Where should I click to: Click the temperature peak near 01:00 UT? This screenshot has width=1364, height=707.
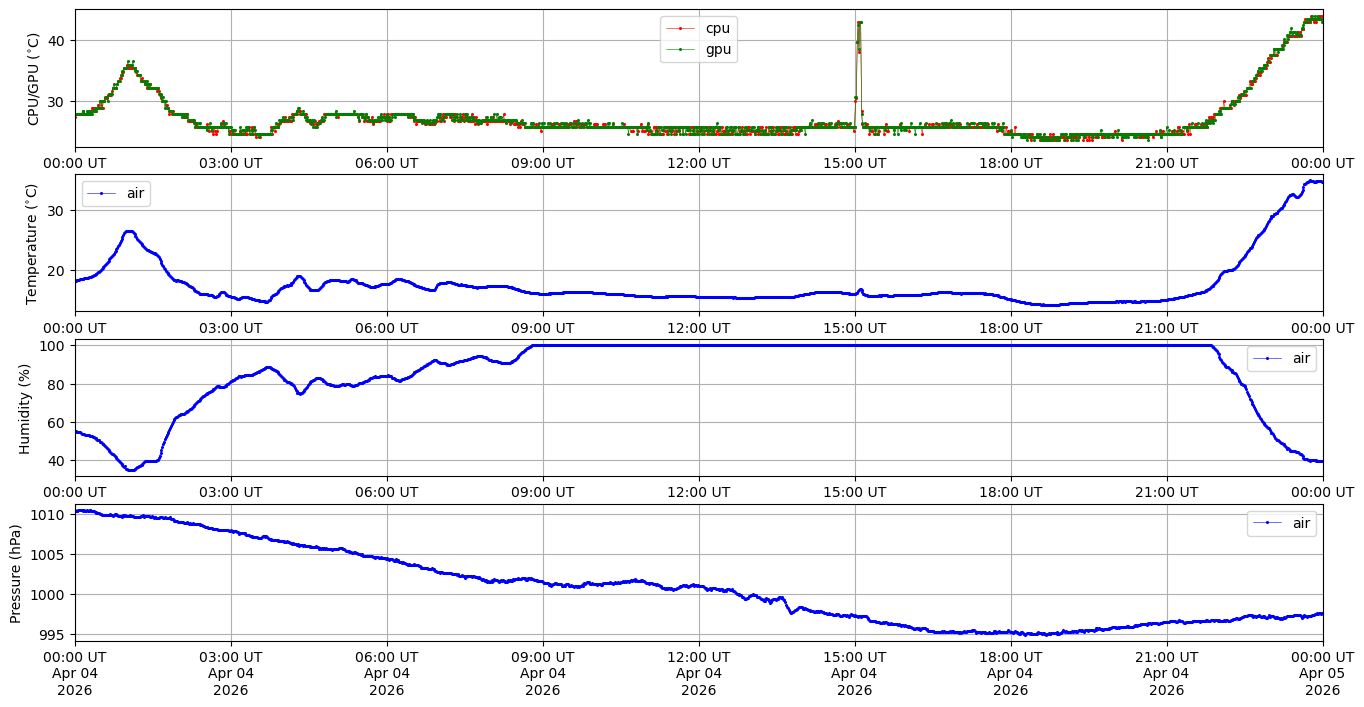pyautogui.click(x=129, y=232)
